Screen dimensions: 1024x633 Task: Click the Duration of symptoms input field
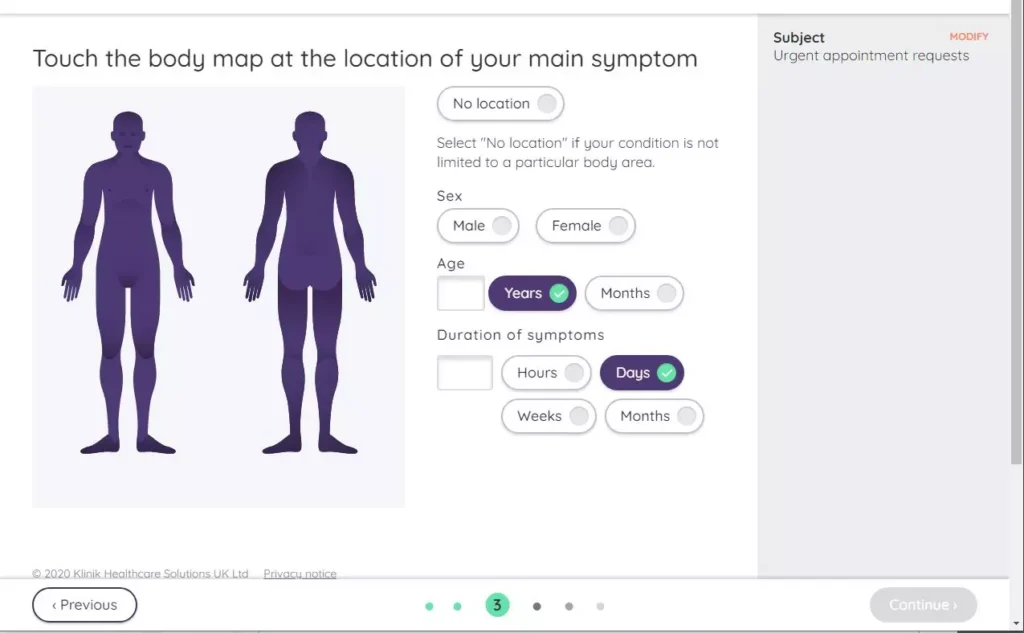pyautogui.click(x=465, y=373)
